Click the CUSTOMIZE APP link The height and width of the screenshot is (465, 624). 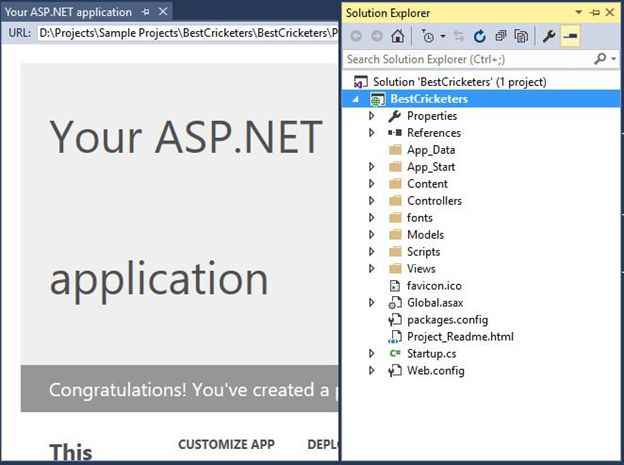226,444
